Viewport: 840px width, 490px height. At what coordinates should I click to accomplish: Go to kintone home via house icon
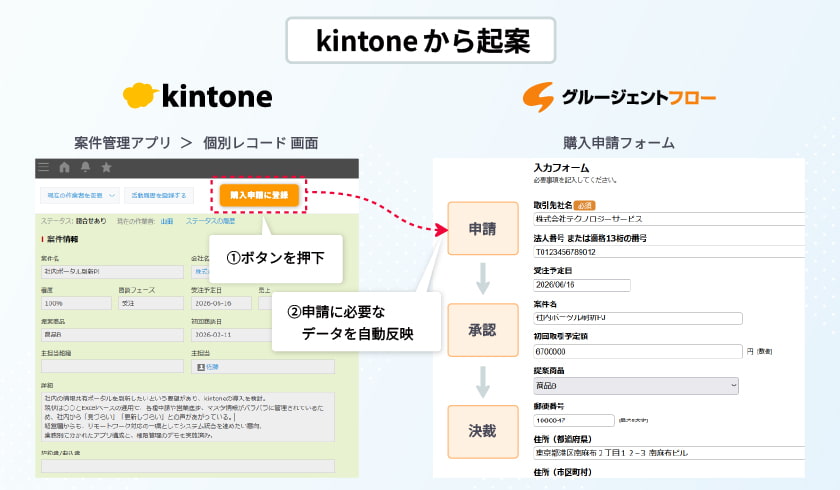pyautogui.click(x=64, y=167)
